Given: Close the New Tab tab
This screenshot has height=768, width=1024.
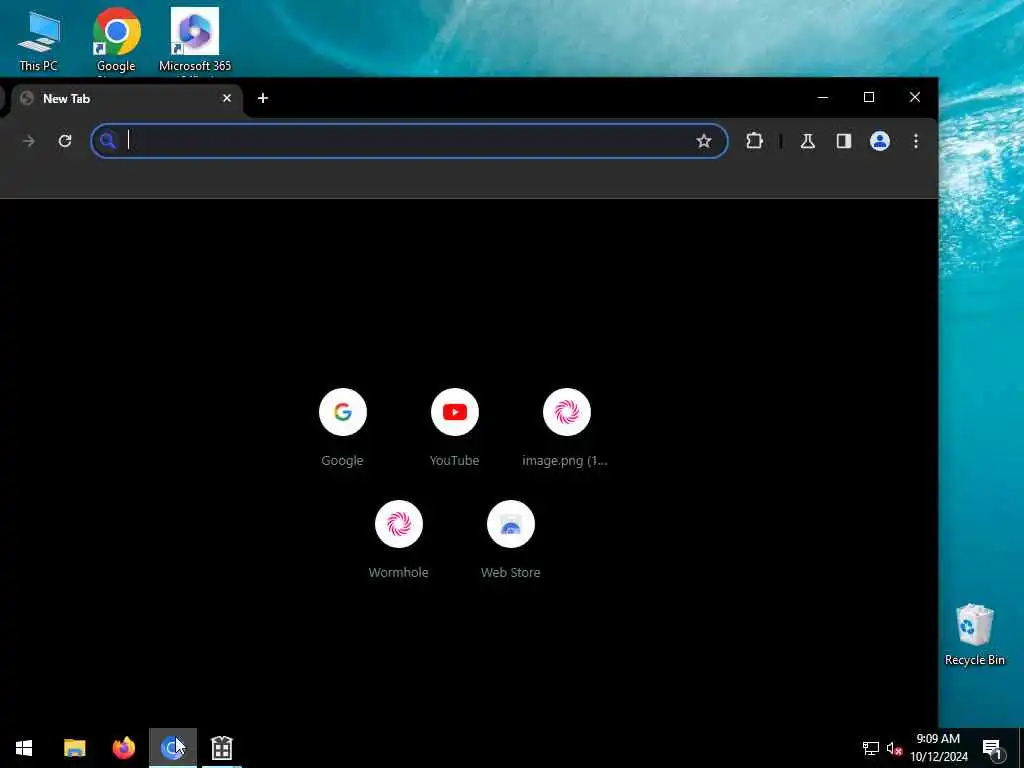Looking at the screenshot, I should (227, 98).
